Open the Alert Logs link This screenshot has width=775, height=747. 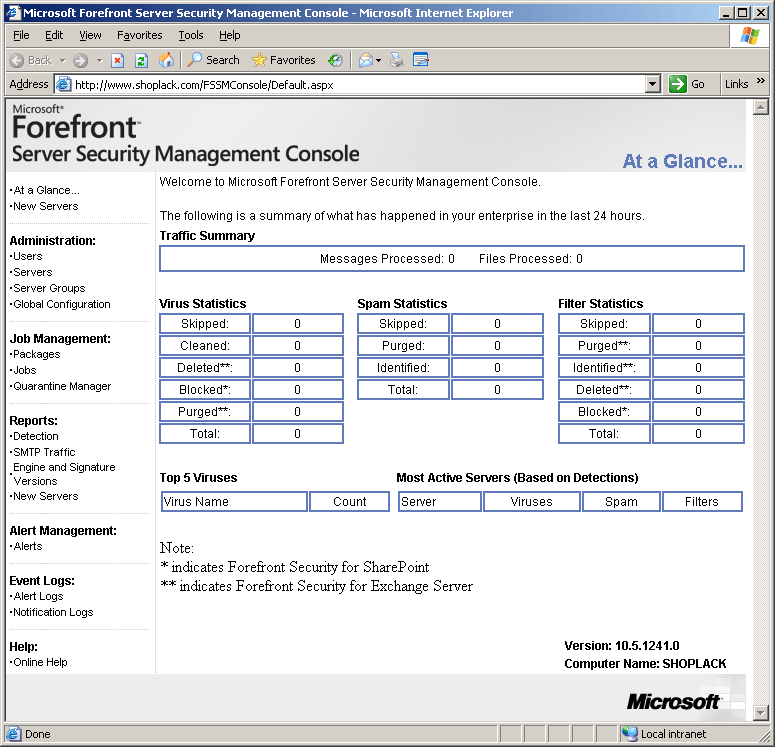point(38,596)
